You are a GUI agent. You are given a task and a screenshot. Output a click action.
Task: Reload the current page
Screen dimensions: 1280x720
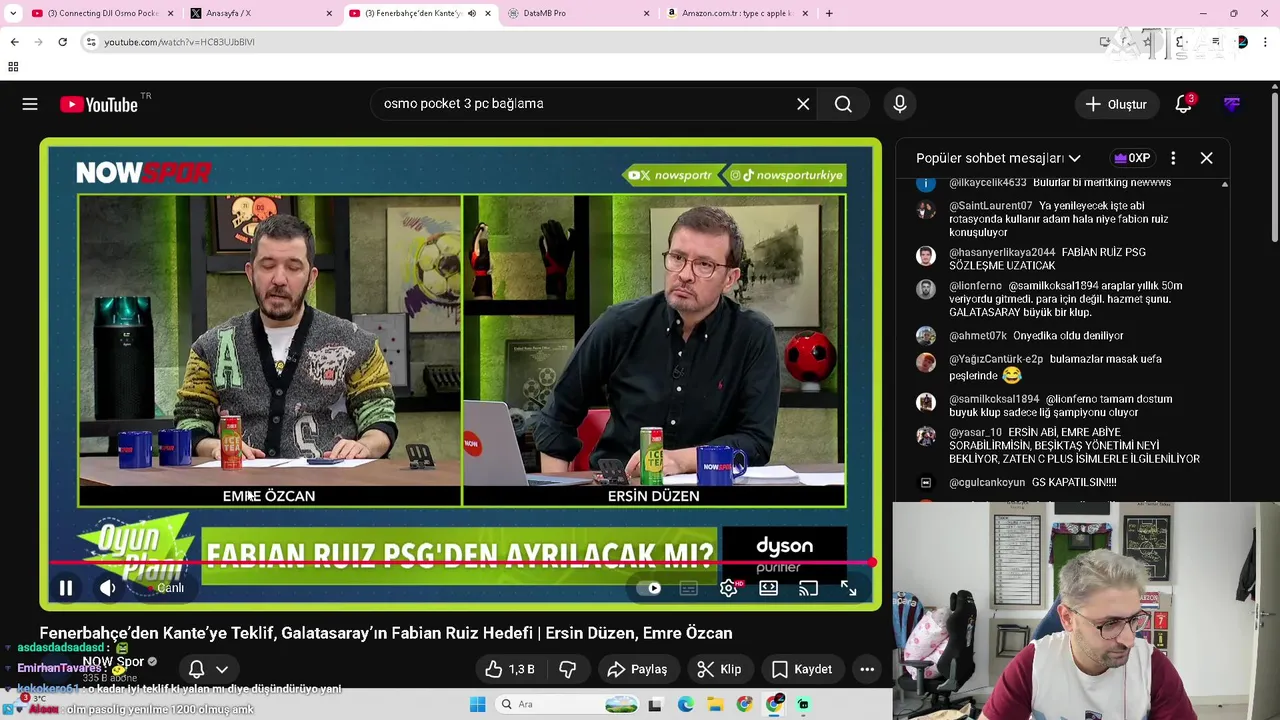pos(62,42)
